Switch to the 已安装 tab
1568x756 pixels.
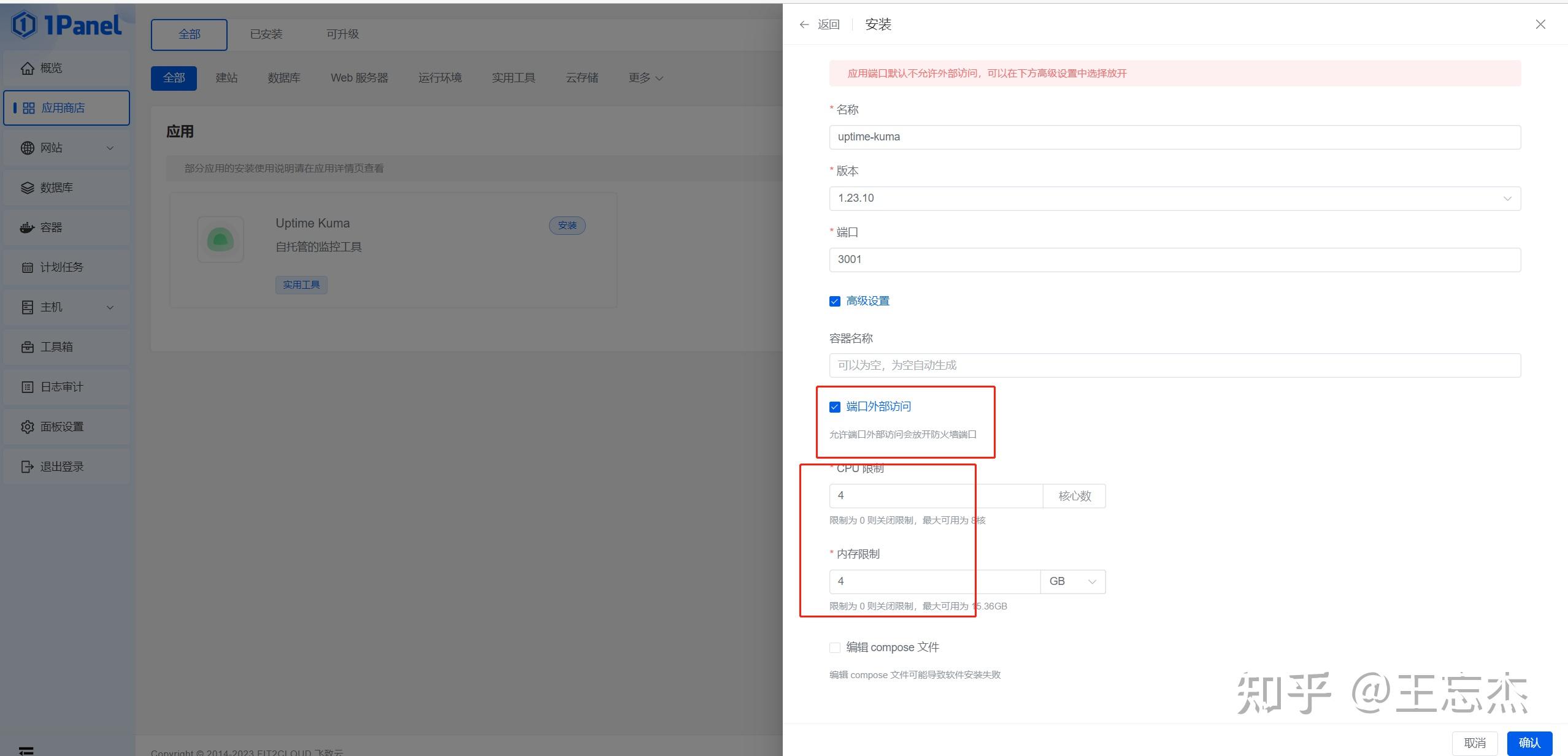click(x=266, y=34)
